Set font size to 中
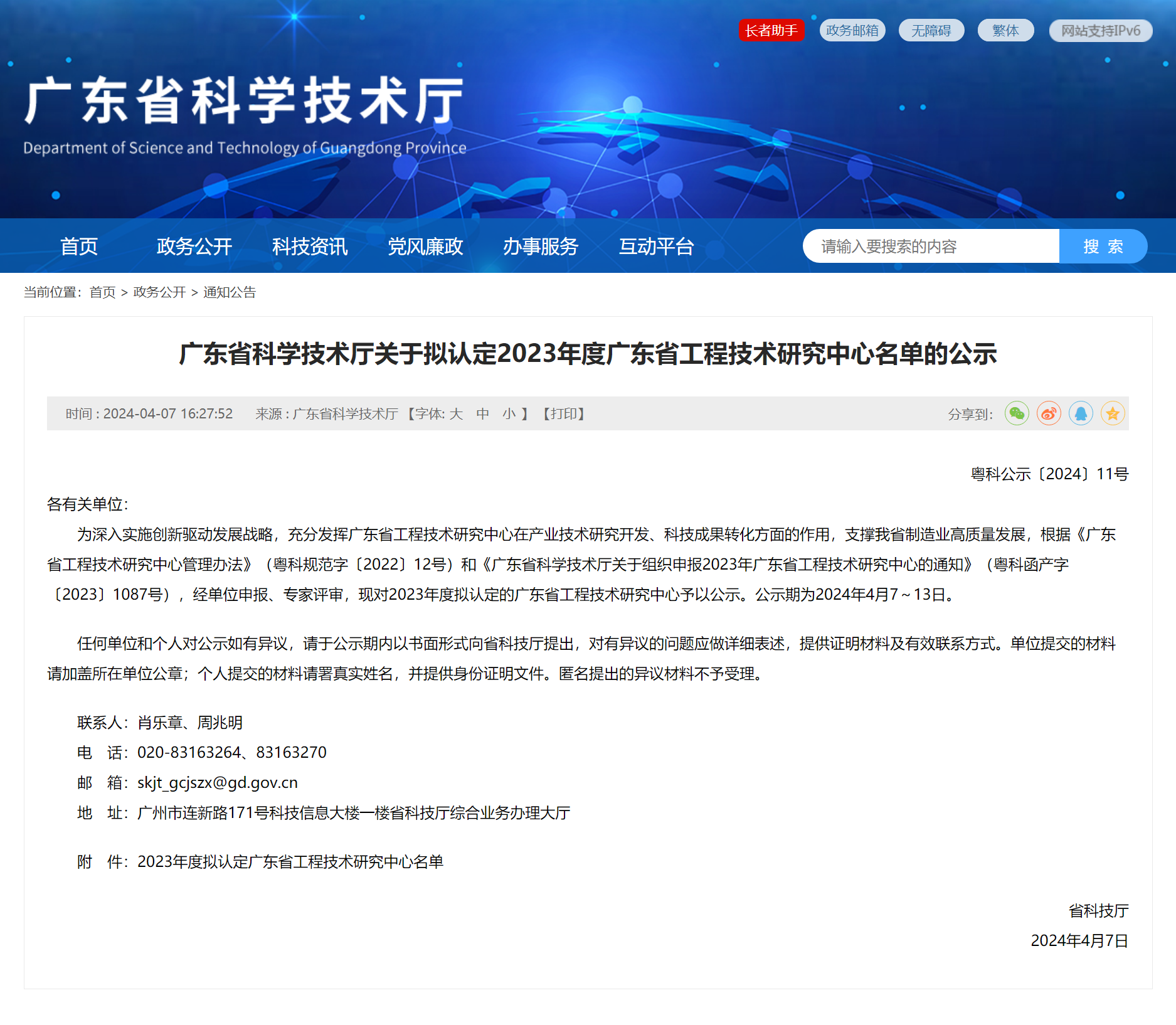The width and height of the screenshot is (1176, 1025). tap(482, 414)
